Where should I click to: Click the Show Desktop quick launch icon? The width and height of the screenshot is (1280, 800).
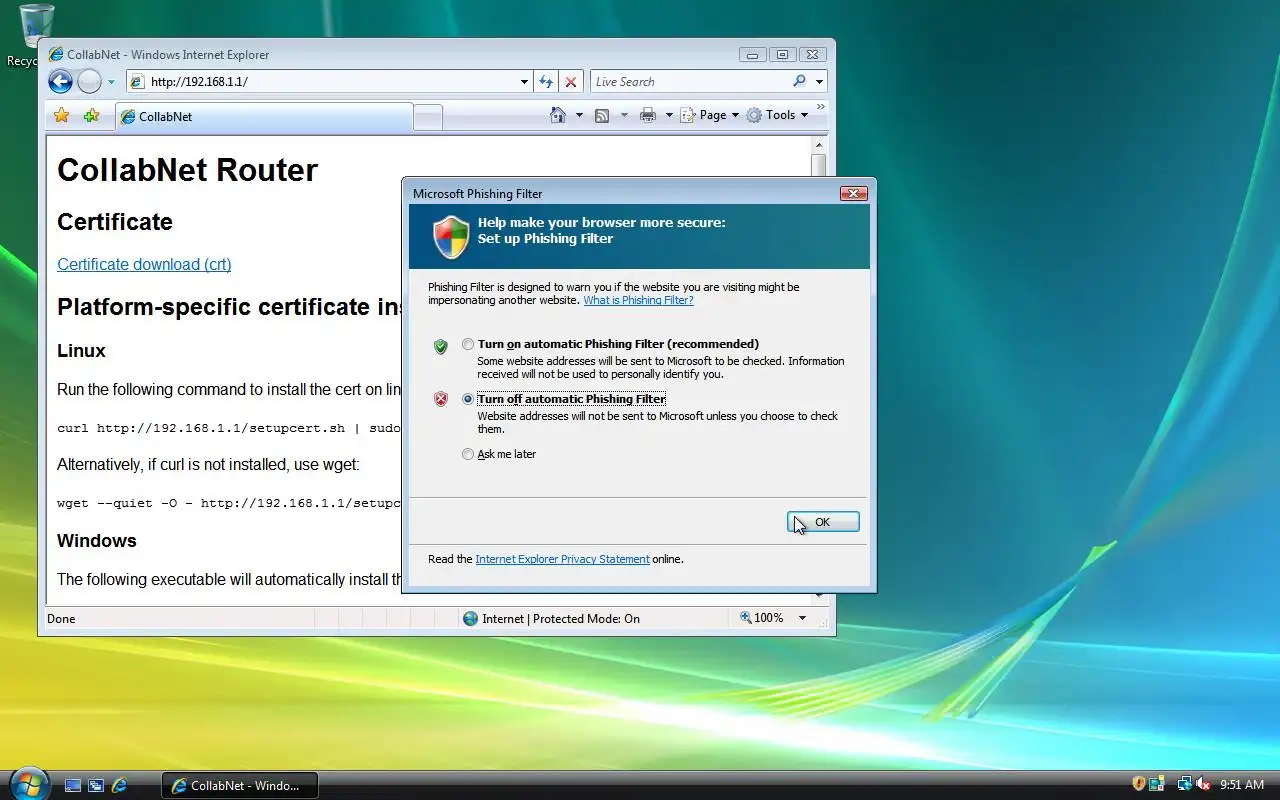(73, 786)
